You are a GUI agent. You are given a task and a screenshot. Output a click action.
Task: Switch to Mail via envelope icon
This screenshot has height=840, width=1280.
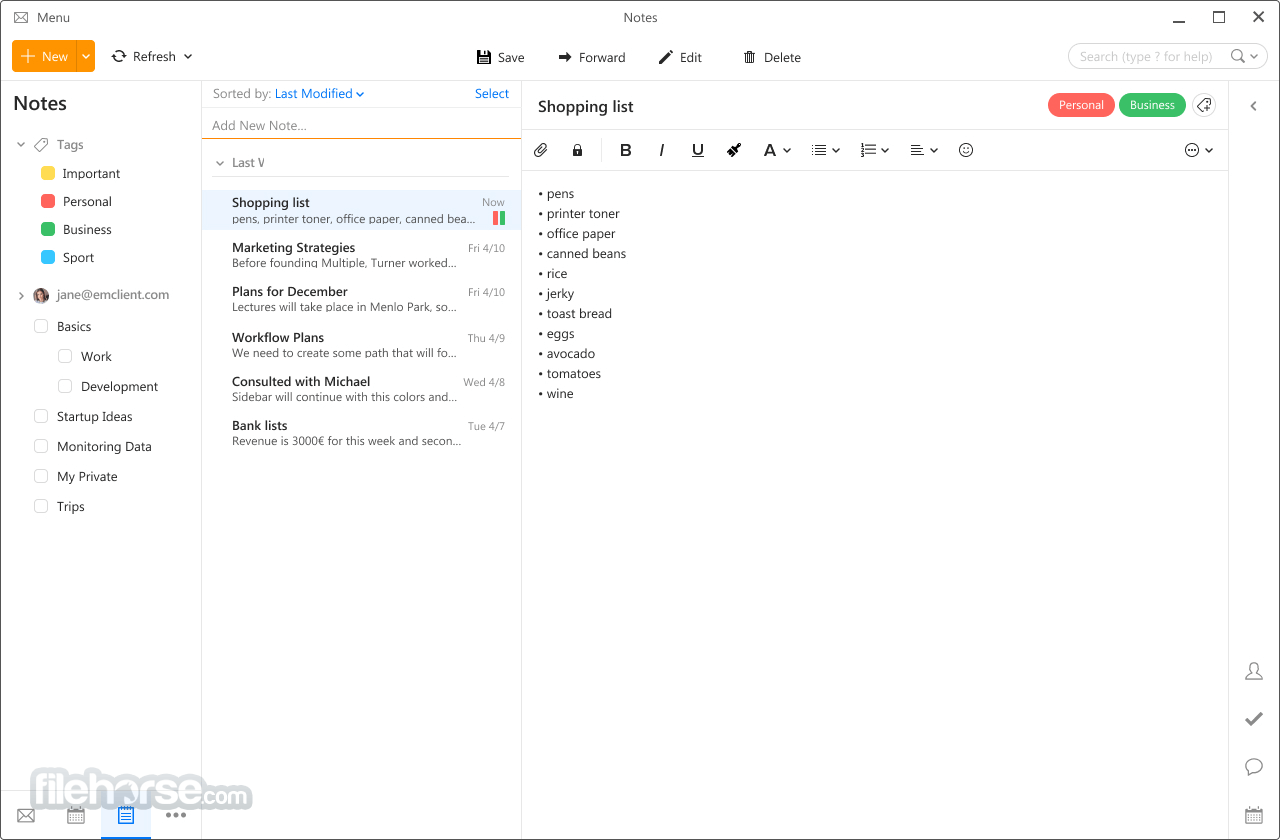(26, 816)
